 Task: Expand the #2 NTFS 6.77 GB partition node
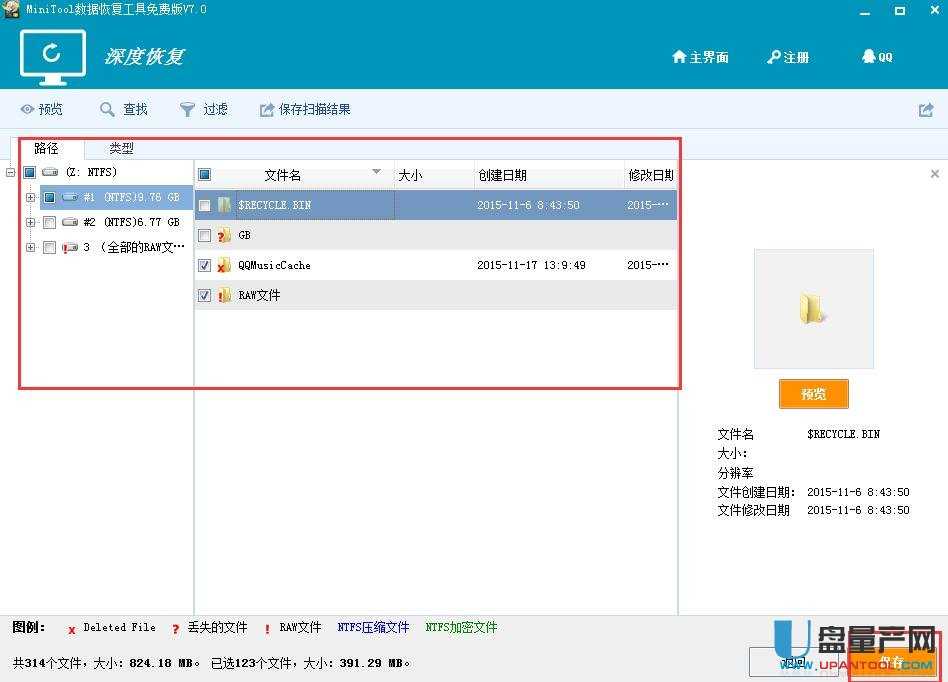(x=30, y=222)
